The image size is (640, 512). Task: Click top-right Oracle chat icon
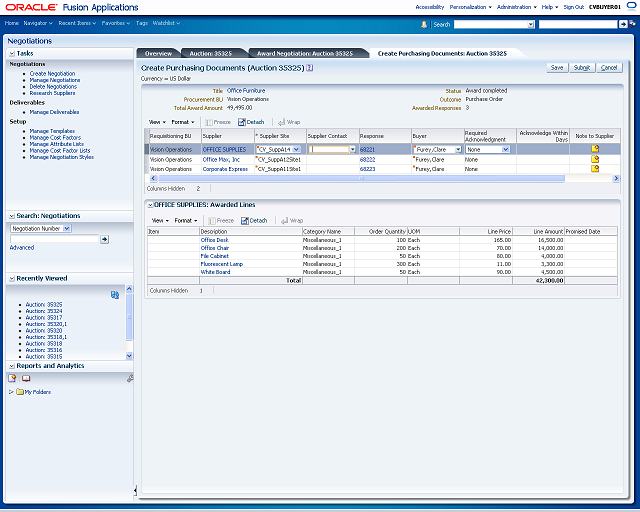tap(631, 6)
